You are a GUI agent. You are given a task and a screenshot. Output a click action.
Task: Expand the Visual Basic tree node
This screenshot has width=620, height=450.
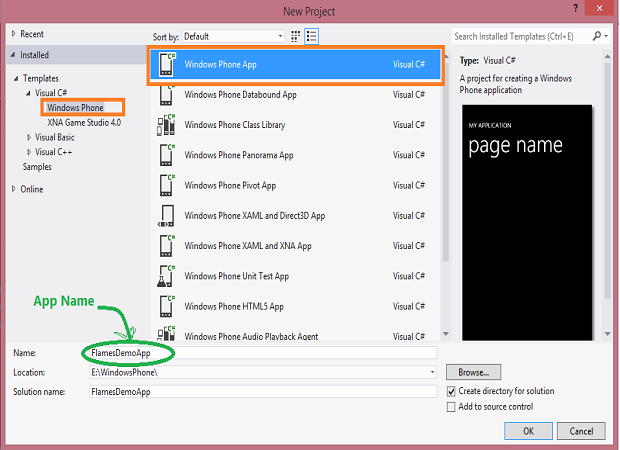[x=29, y=137]
